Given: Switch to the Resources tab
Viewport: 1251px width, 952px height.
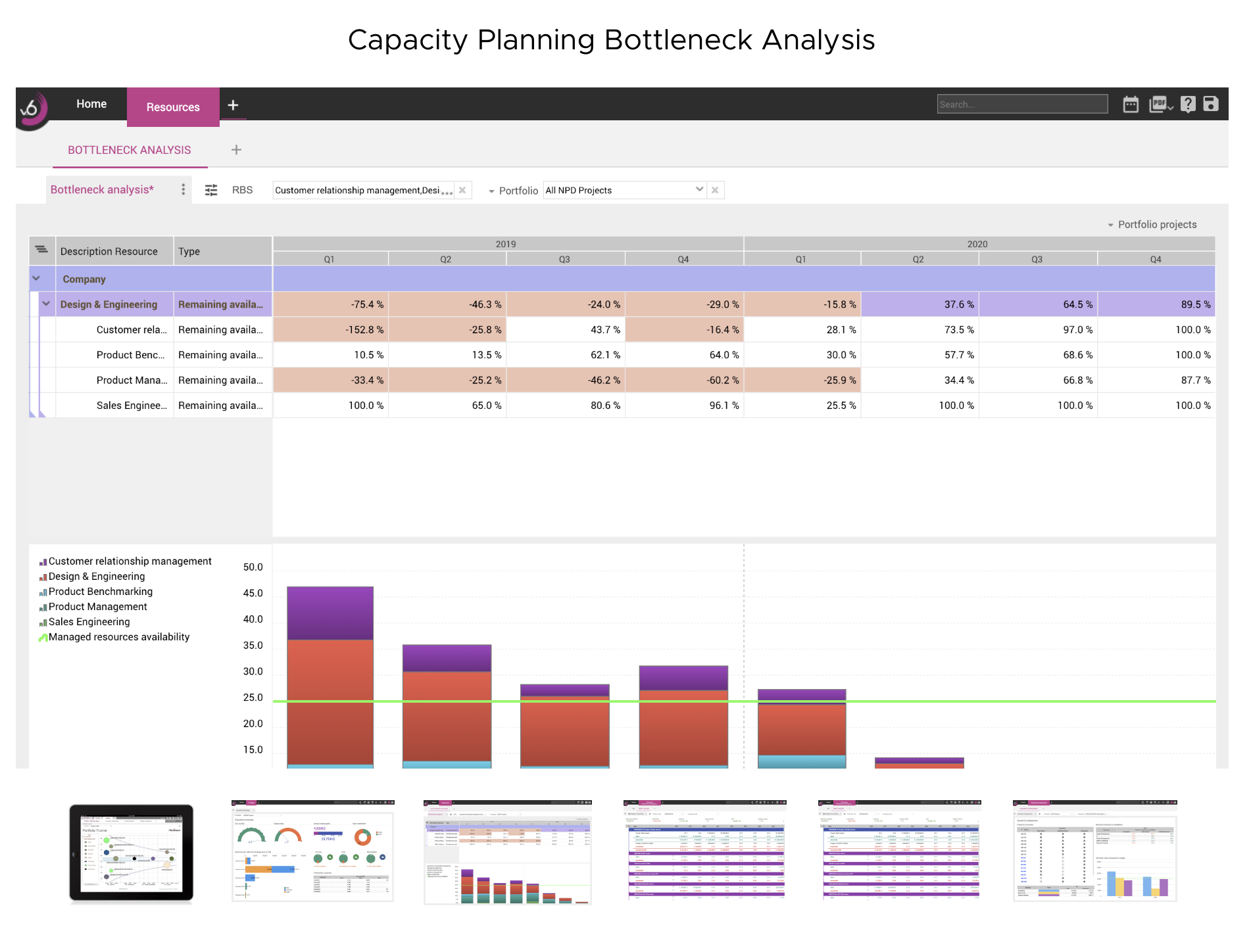Looking at the screenshot, I should coord(172,107).
